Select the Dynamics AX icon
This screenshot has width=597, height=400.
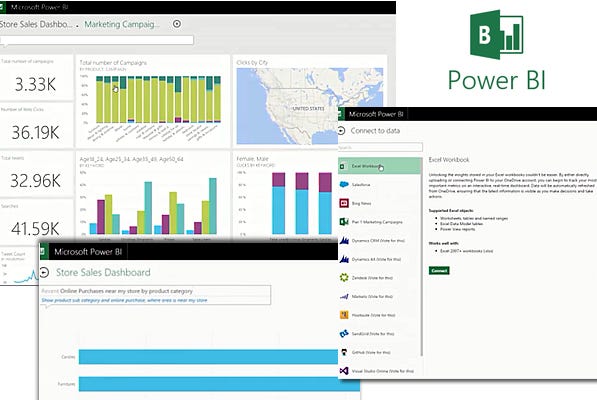click(344, 259)
